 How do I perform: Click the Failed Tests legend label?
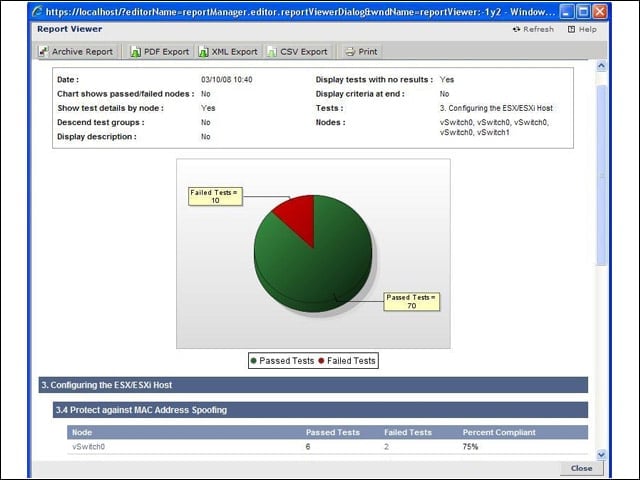(351, 361)
